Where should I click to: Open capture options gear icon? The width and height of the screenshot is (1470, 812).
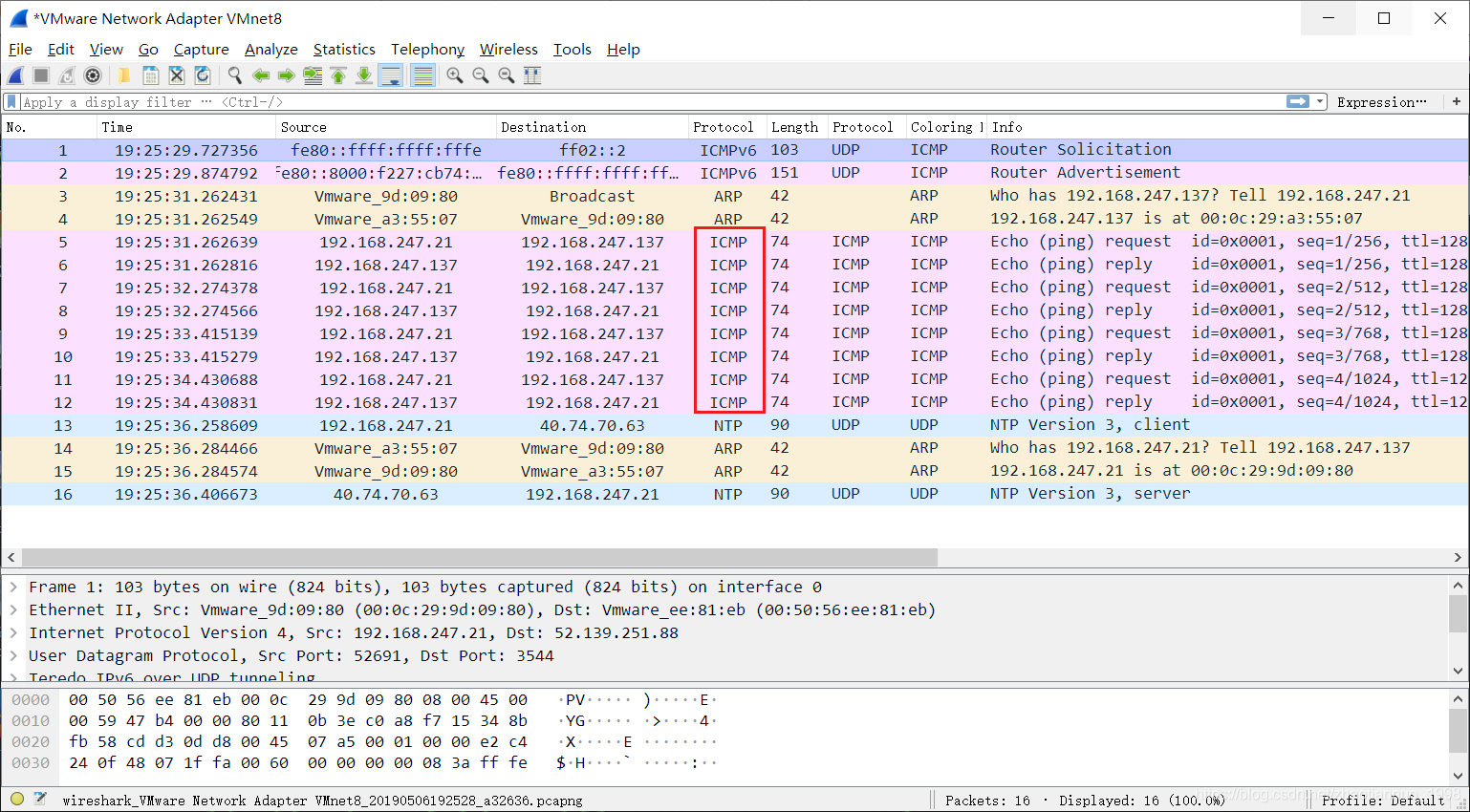[93, 75]
